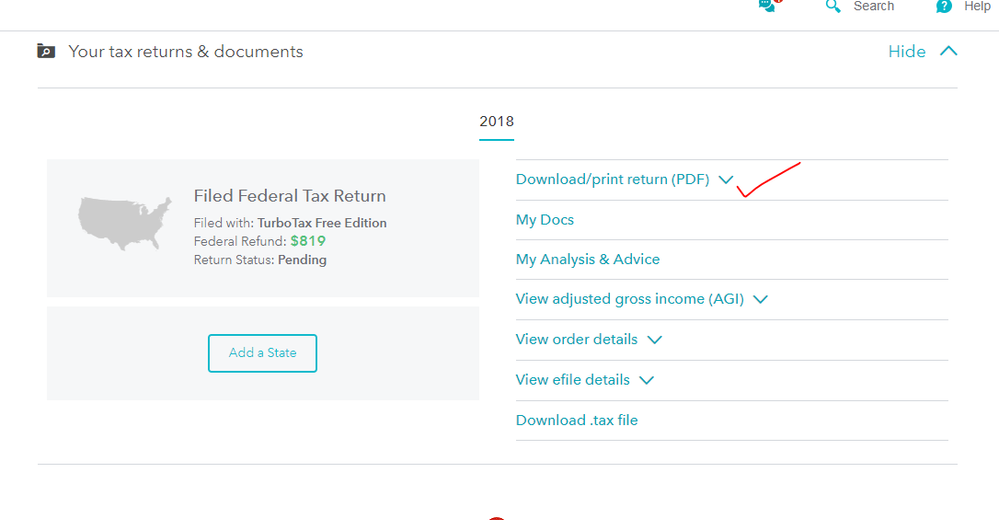Open the chat notifications icon
Viewport: 999px width, 520px height.
tap(769, 6)
